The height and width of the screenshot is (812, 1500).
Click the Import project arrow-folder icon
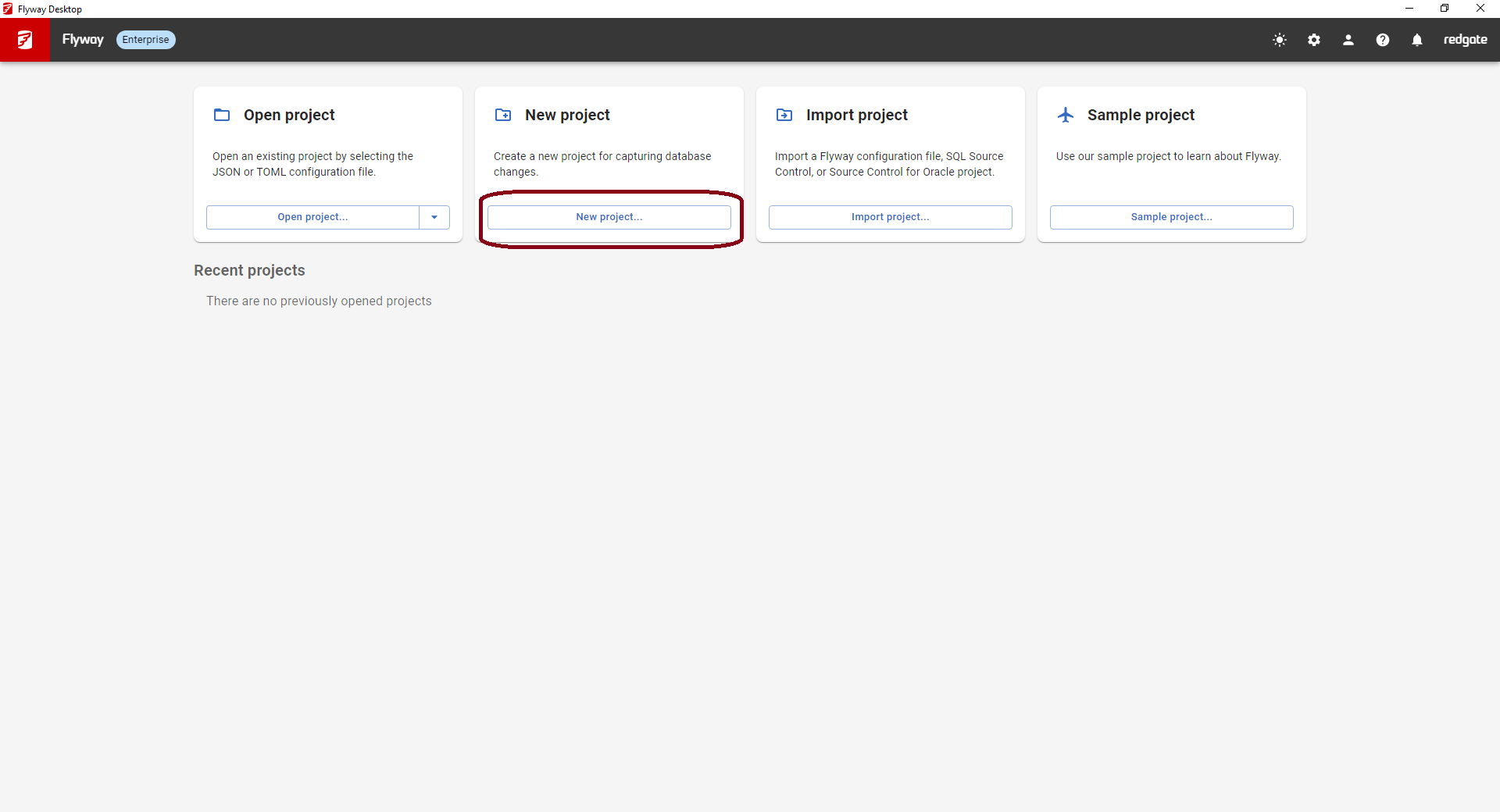tap(784, 115)
